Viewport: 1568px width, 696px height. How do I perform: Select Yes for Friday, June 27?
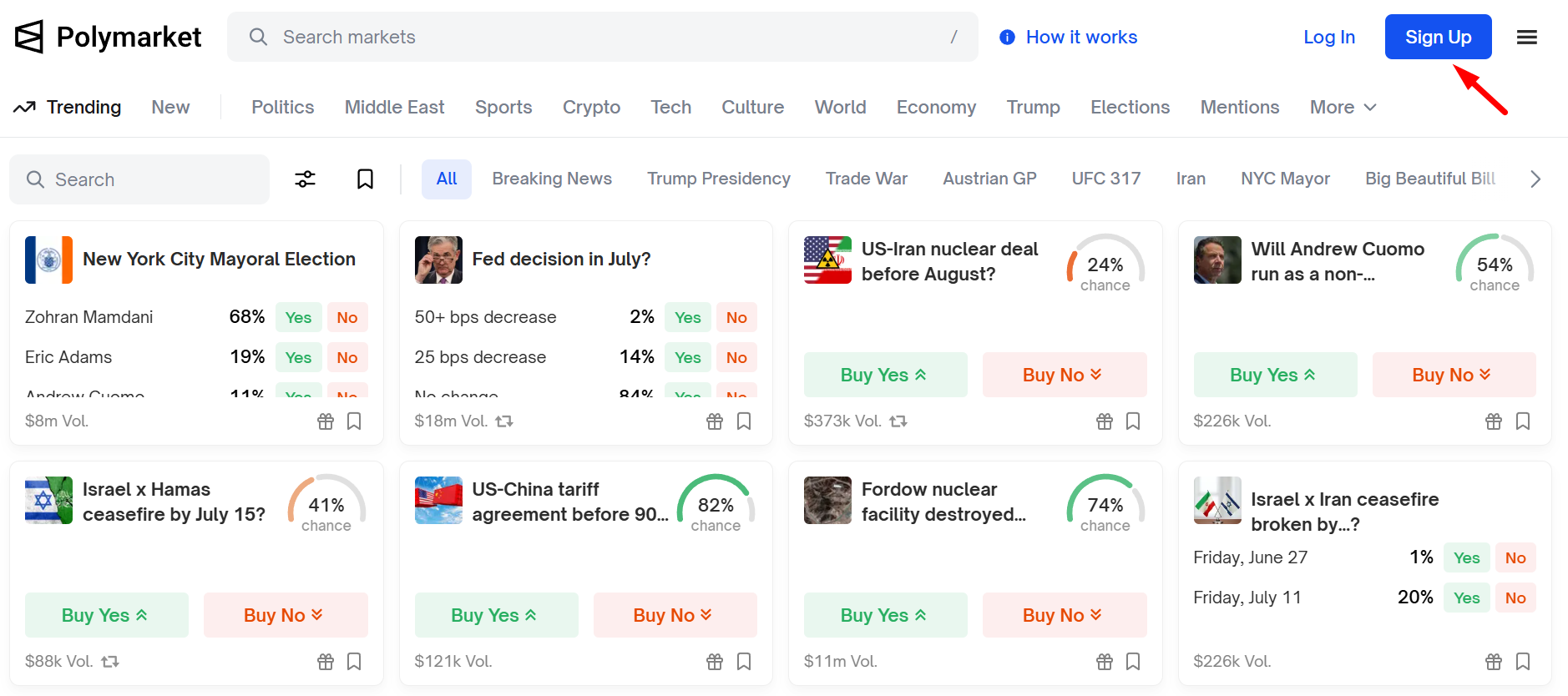click(x=1467, y=557)
